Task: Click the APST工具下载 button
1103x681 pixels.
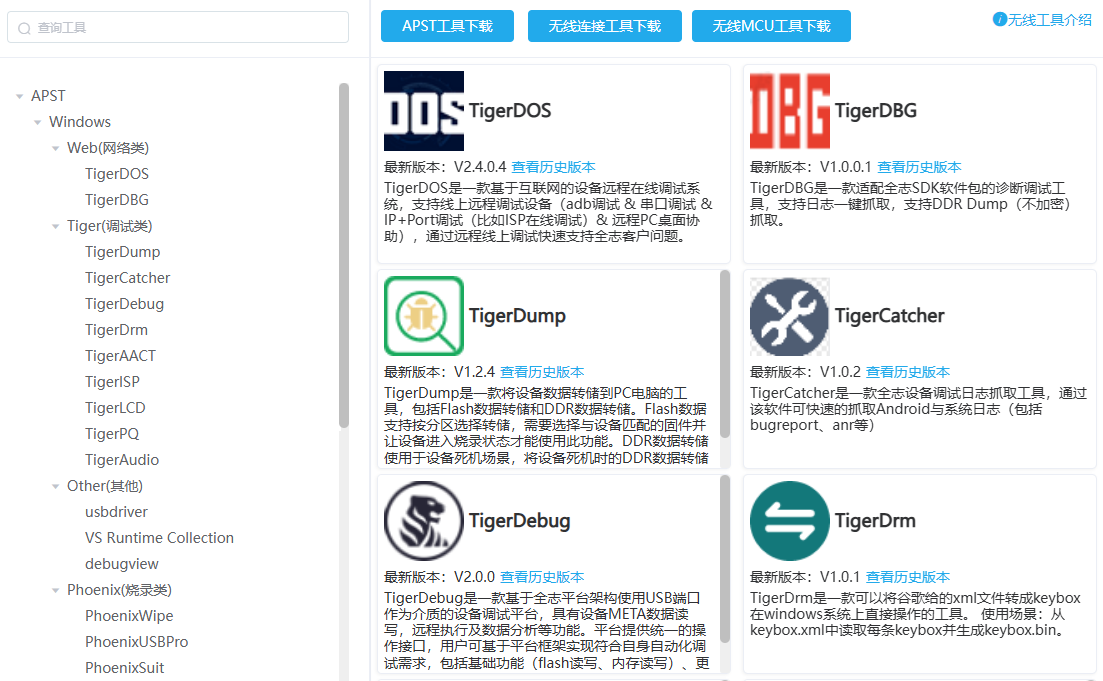Action: [447, 26]
